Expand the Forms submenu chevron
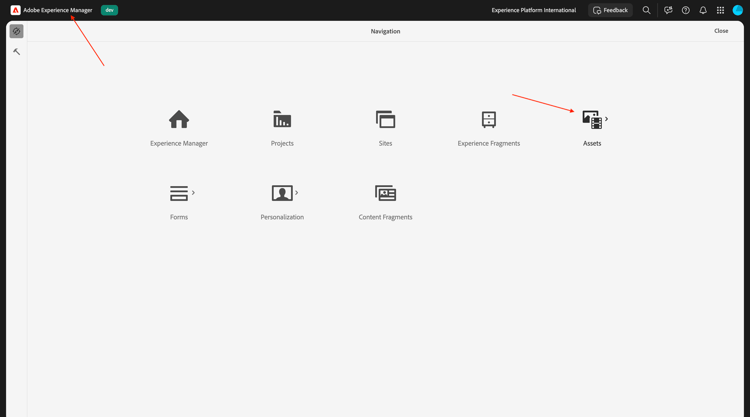The width and height of the screenshot is (750, 417). (193, 193)
